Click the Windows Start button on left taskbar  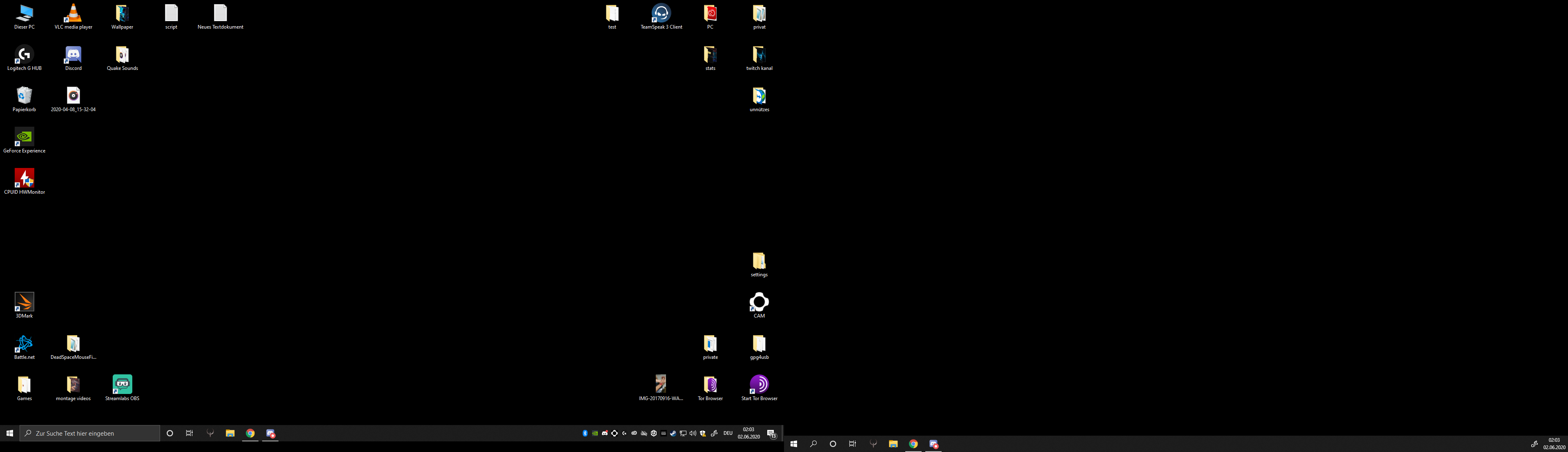coord(10,433)
